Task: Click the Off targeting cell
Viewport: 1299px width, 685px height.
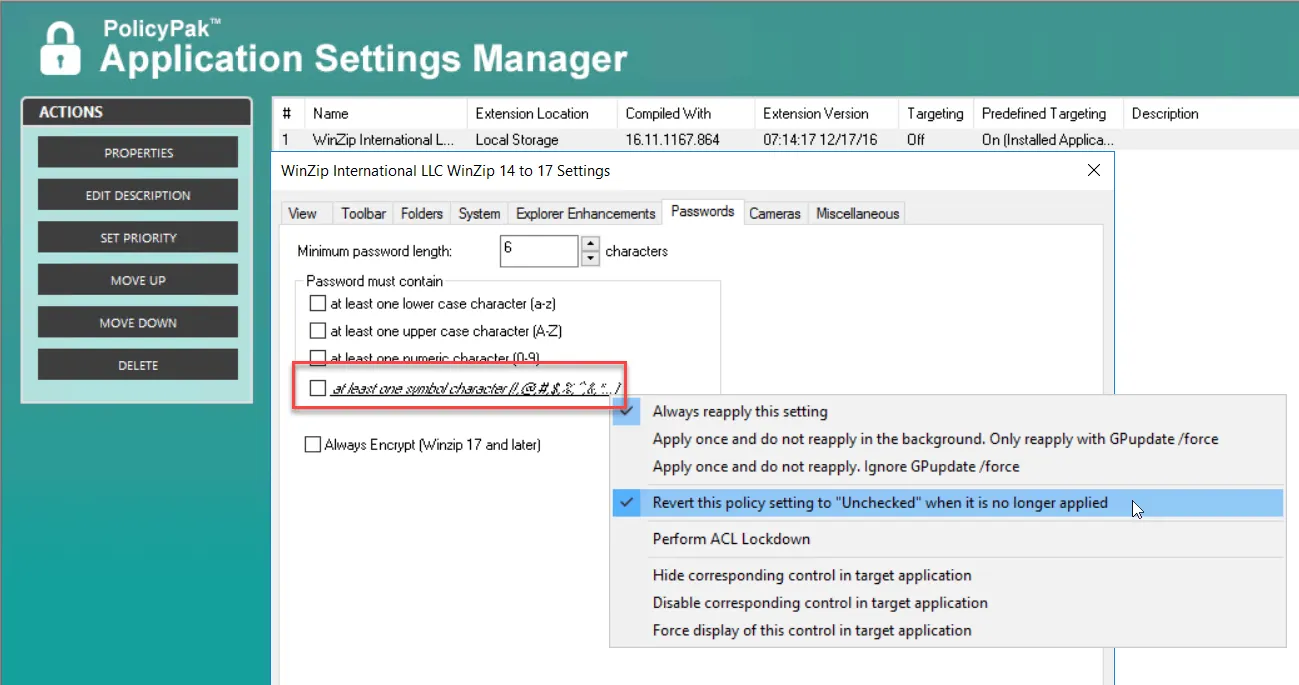Action: (916, 140)
